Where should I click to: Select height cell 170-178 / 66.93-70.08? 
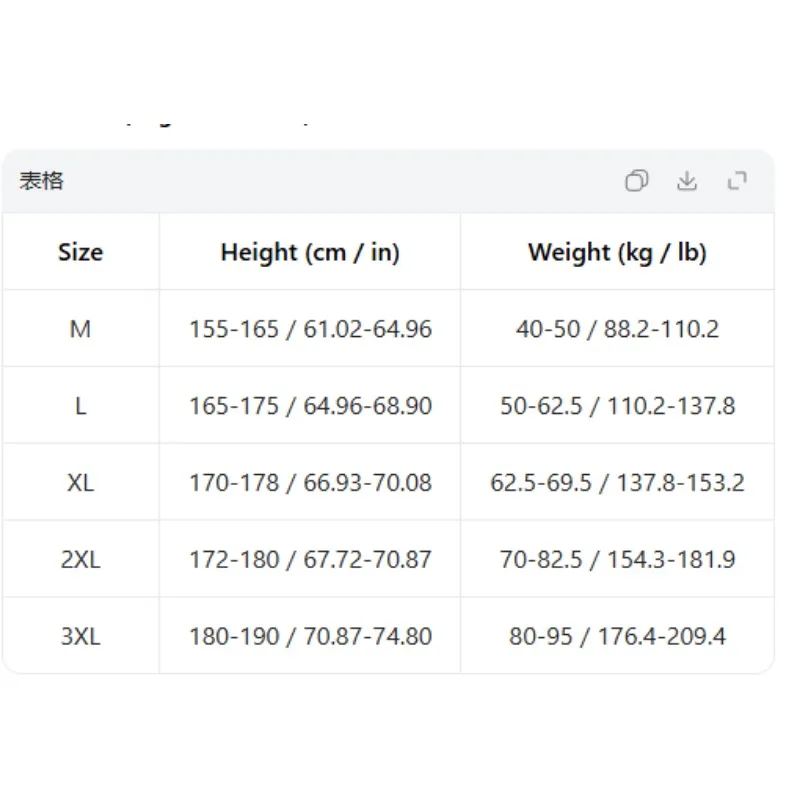310,483
